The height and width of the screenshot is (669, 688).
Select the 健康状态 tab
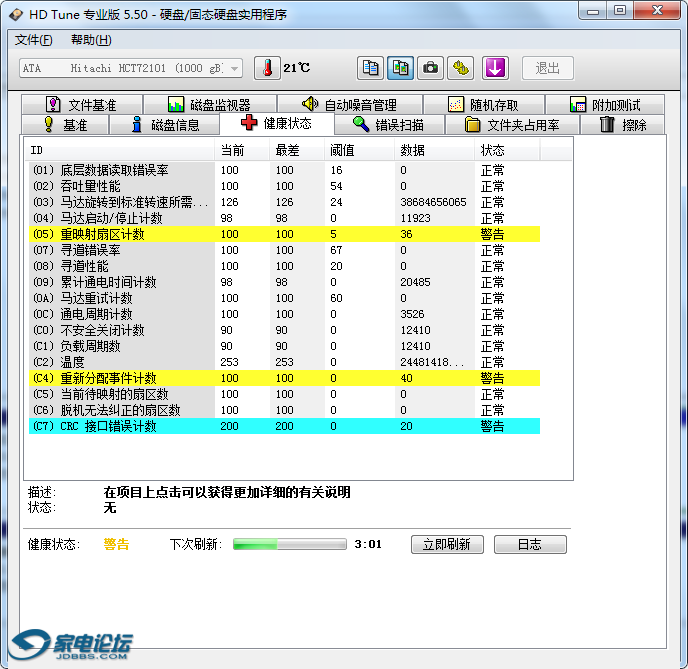276,123
